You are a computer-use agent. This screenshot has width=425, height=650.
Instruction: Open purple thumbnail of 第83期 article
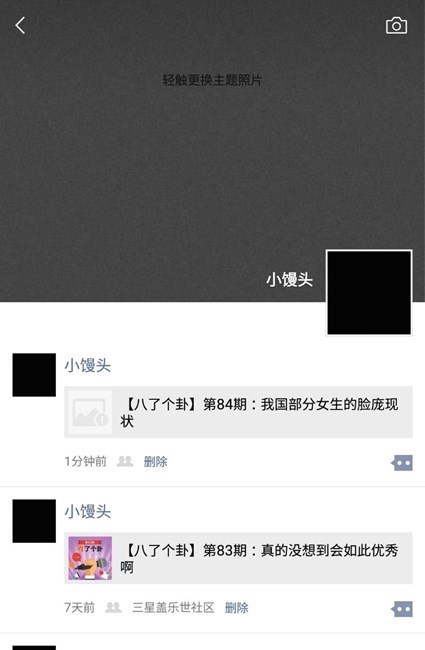click(90, 558)
